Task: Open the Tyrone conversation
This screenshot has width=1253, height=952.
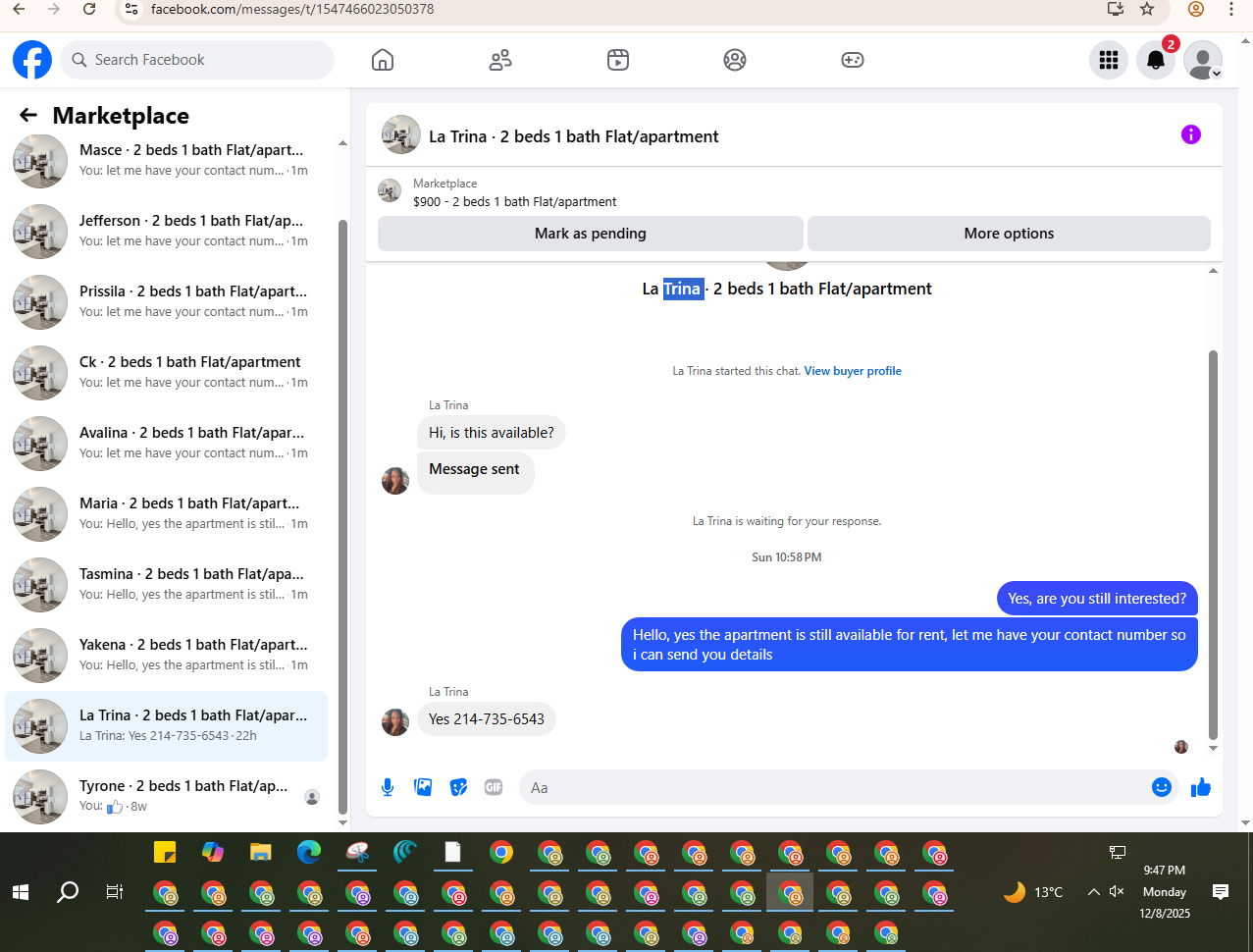Action: tap(167, 796)
